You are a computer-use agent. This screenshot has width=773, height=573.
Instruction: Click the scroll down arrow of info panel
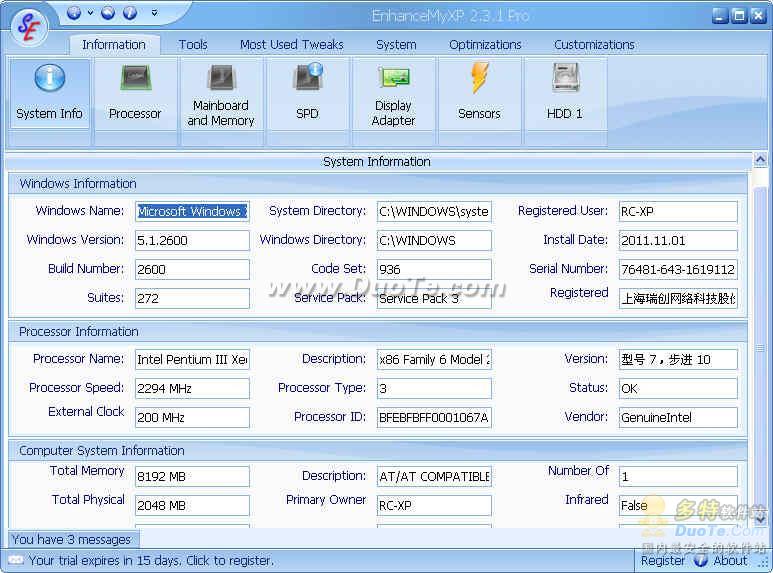(x=760, y=519)
